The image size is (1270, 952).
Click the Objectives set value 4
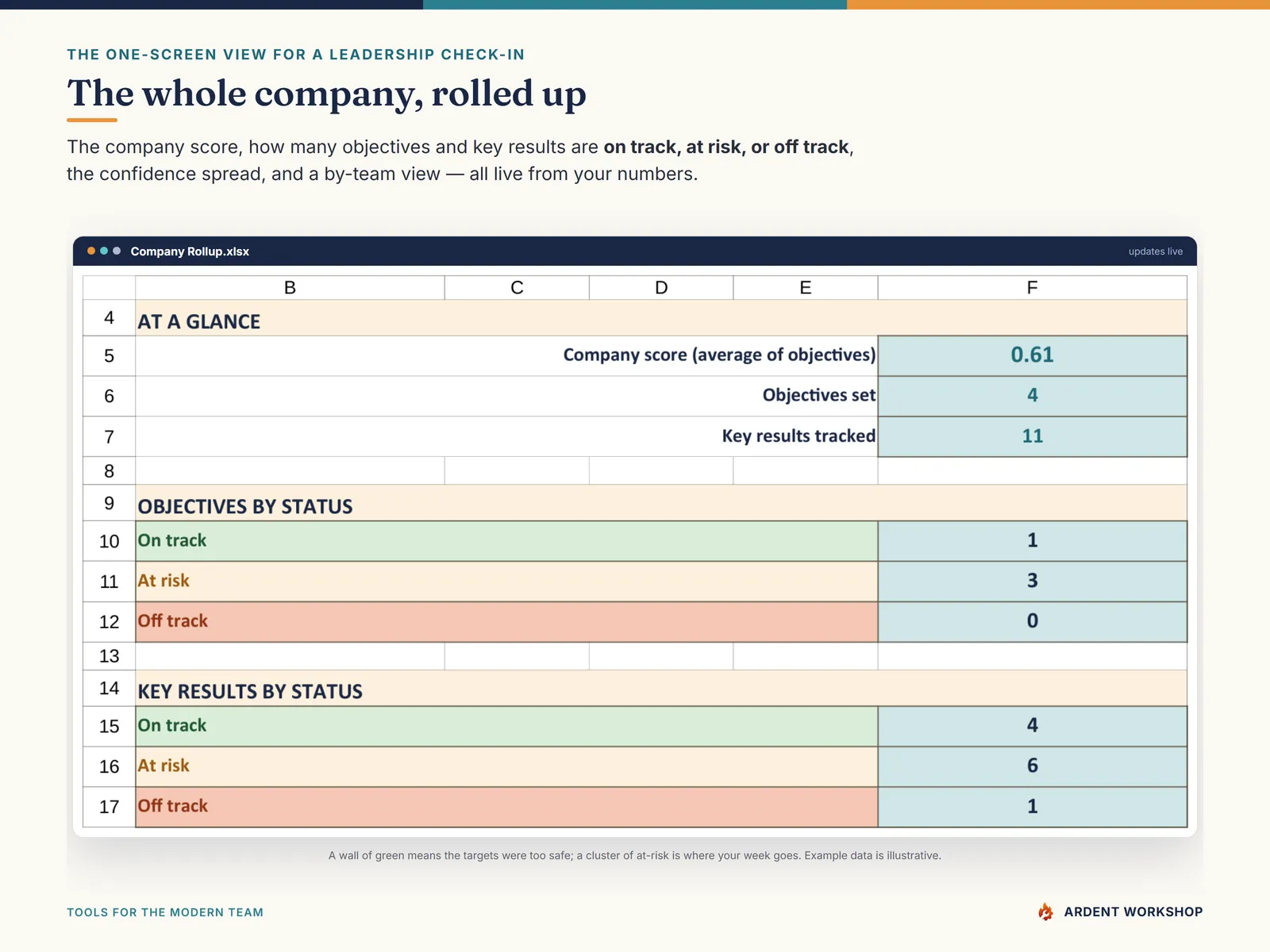pos(1033,396)
